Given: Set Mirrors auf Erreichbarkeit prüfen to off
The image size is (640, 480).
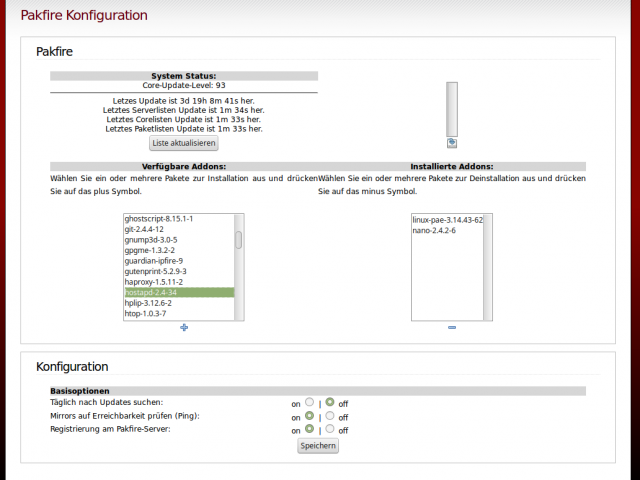Looking at the screenshot, I should pyautogui.click(x=330, y=416).
